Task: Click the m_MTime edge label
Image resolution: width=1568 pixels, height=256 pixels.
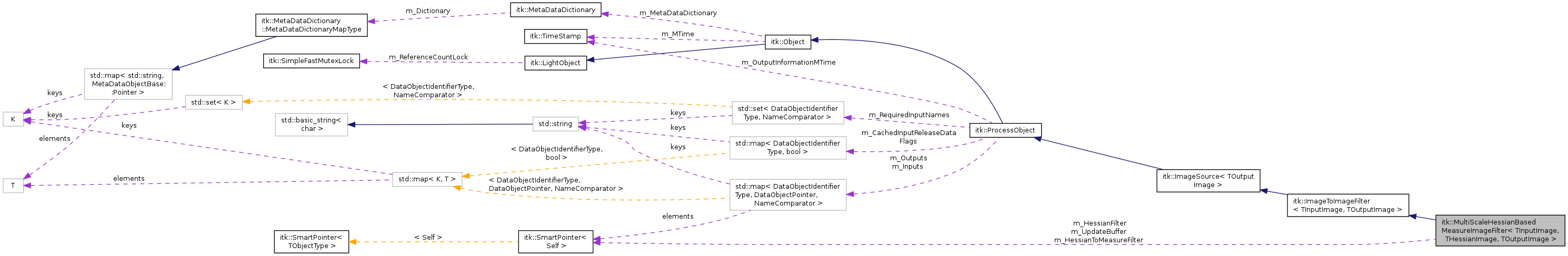Action: point(677,34)
